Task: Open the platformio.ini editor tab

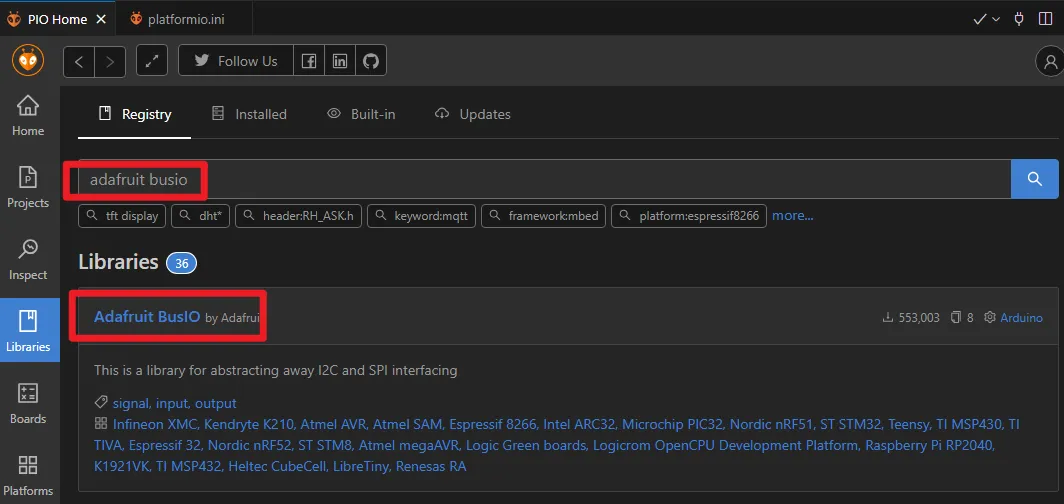Action: 183,18
